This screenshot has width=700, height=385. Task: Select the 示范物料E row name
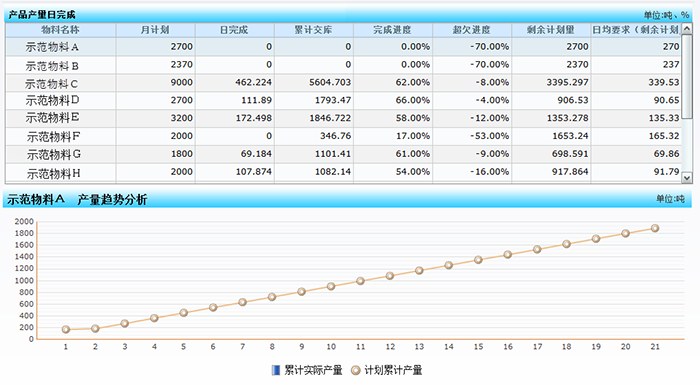[x=52, y=118]
